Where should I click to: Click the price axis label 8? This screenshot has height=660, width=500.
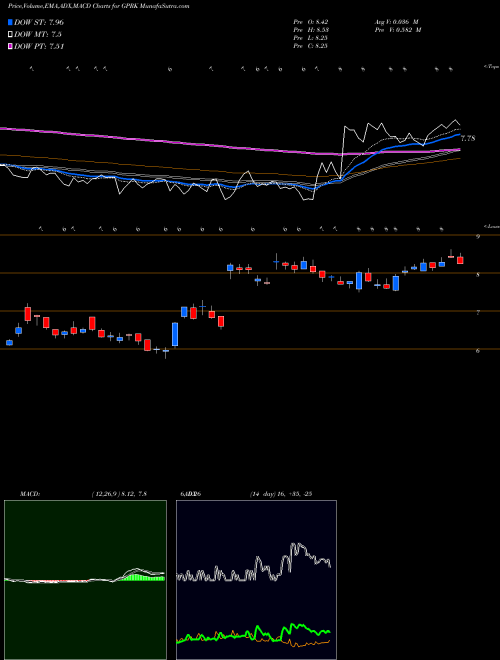478,275
